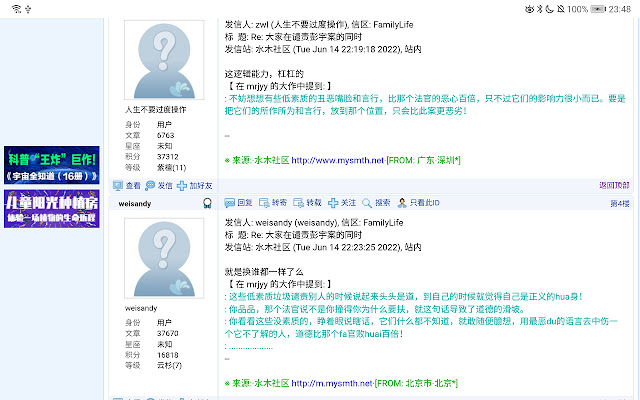Tap the Bluetooth status icon
This screenshot has width=640, height=400.
[540, 9]
